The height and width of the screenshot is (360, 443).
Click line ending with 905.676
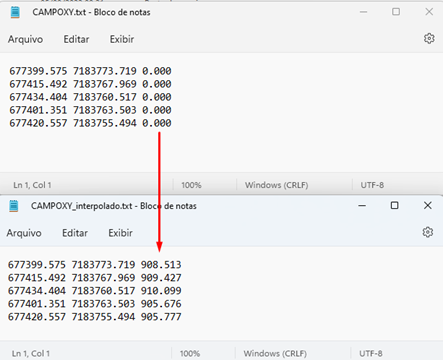[x=95, y=304]
